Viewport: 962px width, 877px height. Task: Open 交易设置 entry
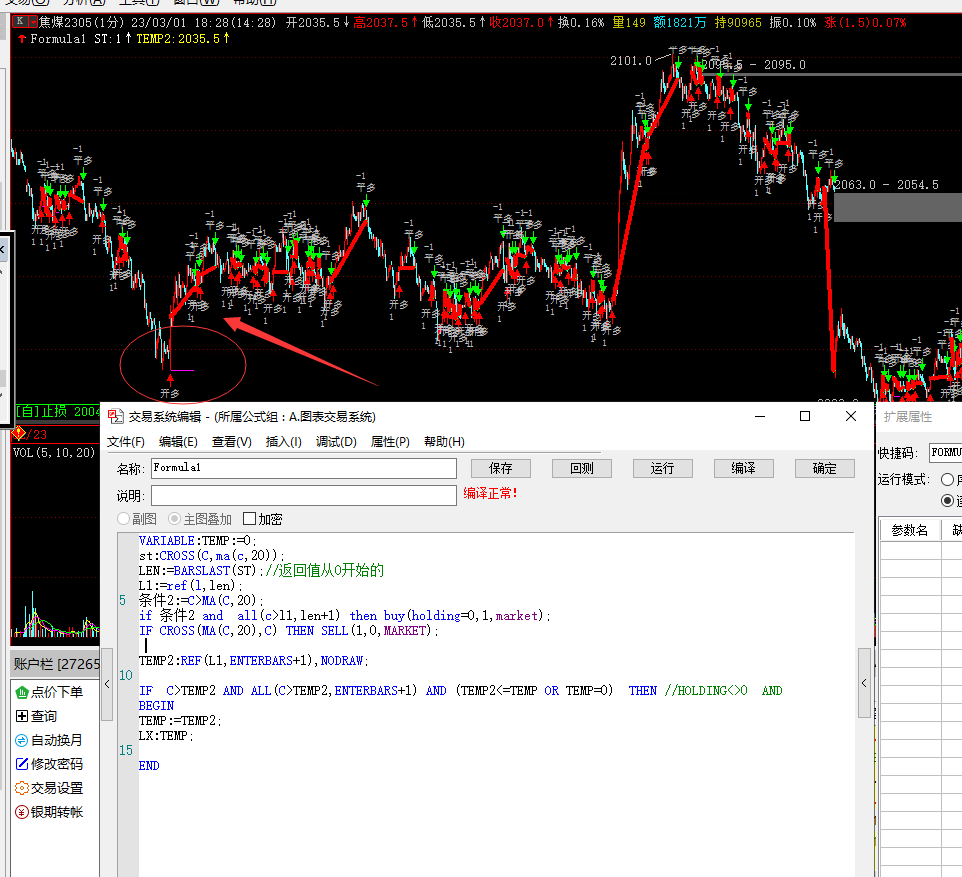(x=57, y=788)
